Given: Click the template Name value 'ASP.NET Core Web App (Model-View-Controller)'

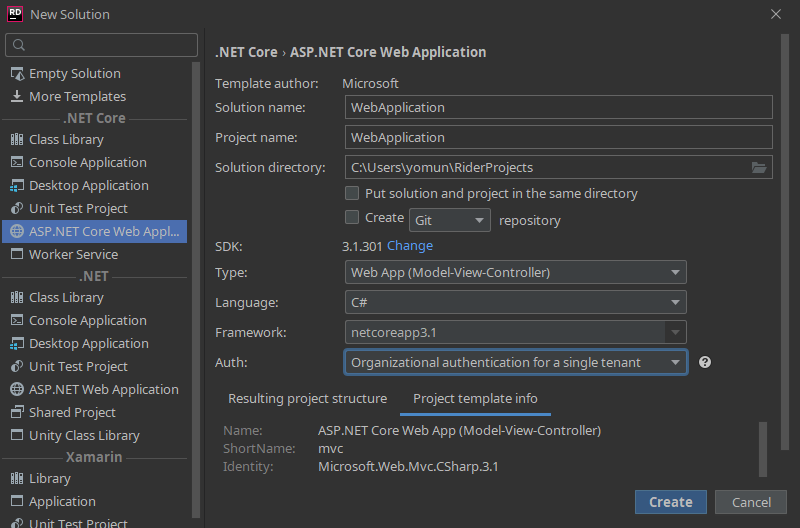Looking at the screenshot, I should click(x=459, y=431).
